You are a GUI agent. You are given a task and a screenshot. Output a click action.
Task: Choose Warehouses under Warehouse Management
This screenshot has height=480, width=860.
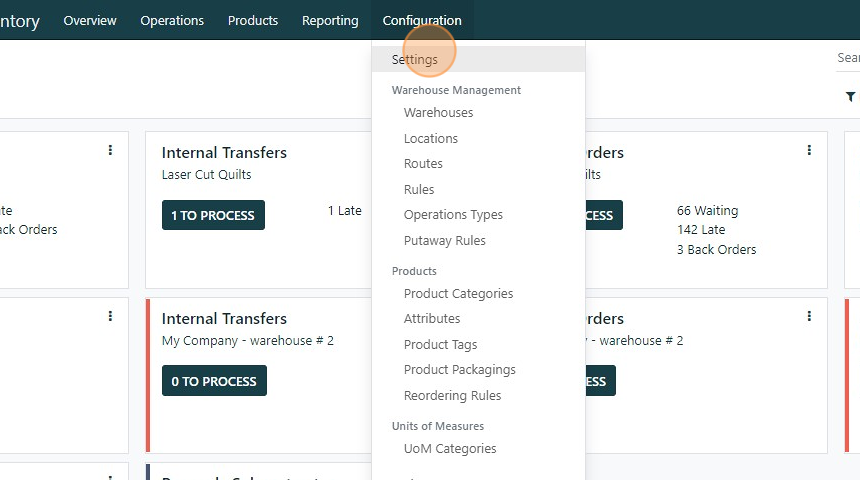tap(438, 113)
